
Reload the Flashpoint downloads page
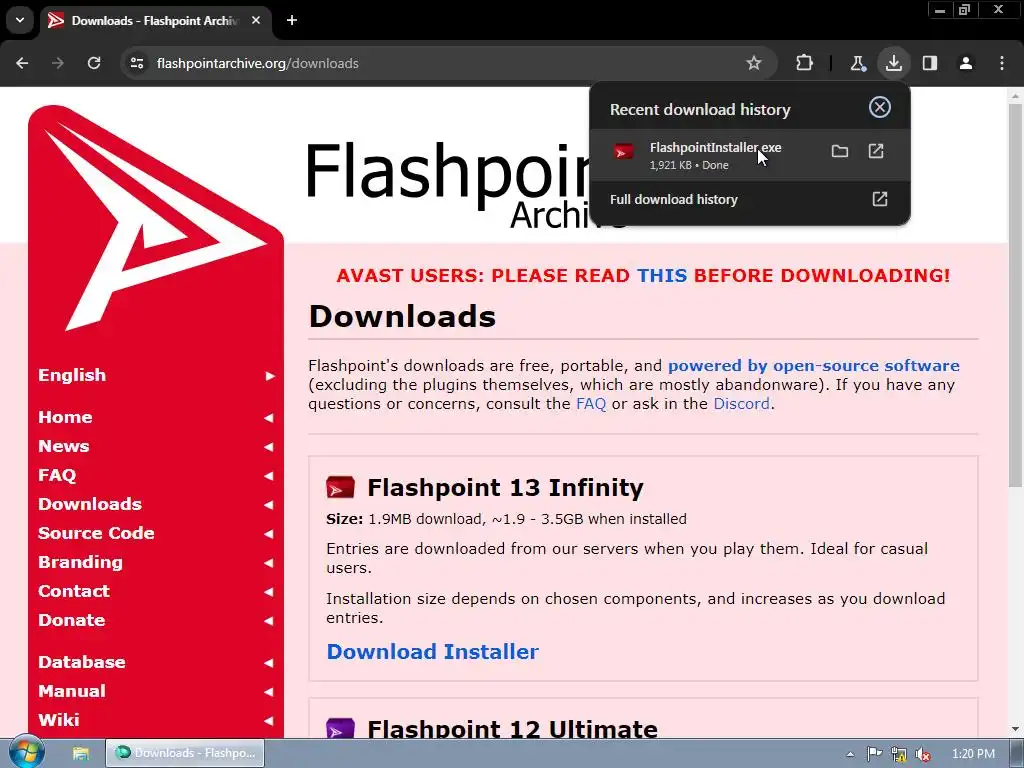pos(94,63)
